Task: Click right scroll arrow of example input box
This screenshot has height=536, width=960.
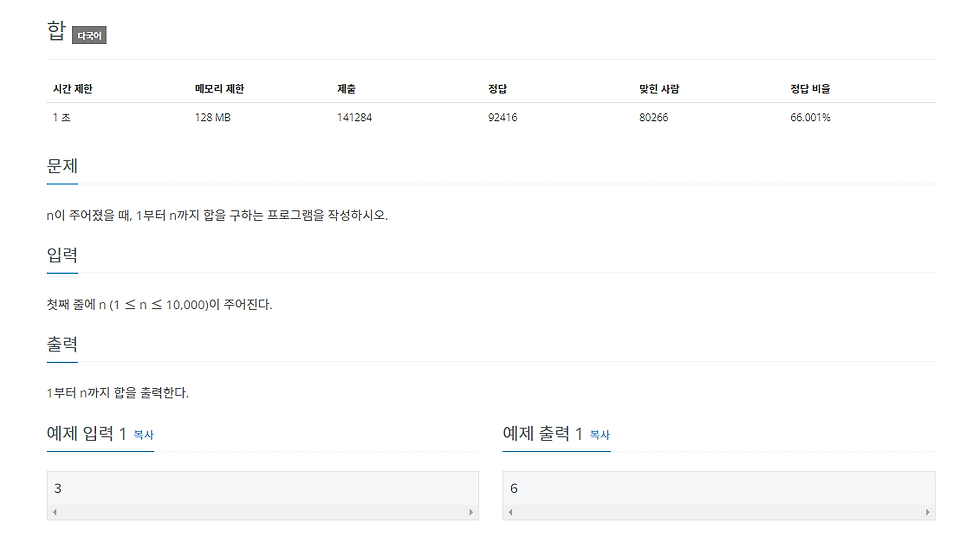Action: tap(471, 512)
